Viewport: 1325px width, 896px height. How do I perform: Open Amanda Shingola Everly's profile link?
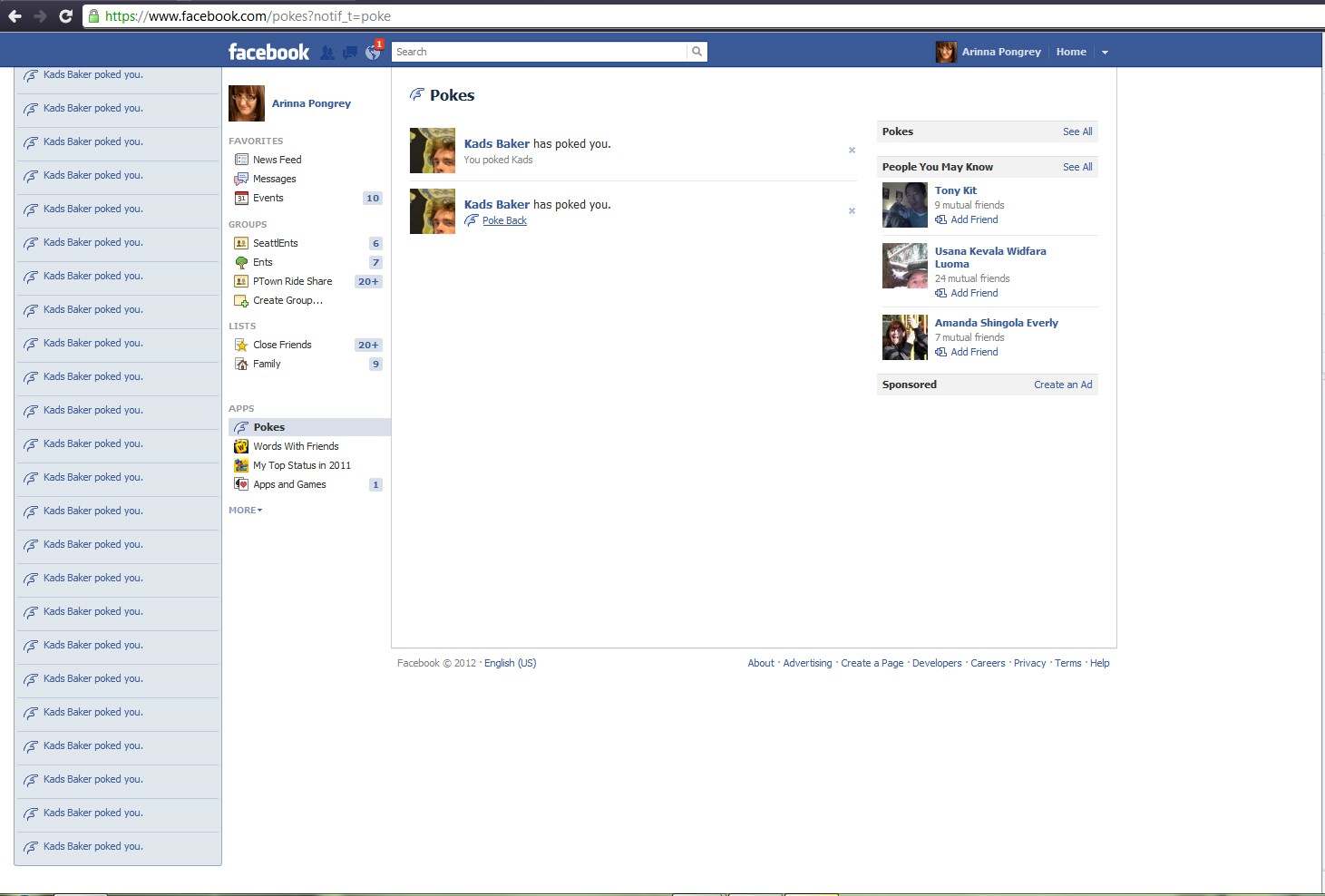pos(997,323)
